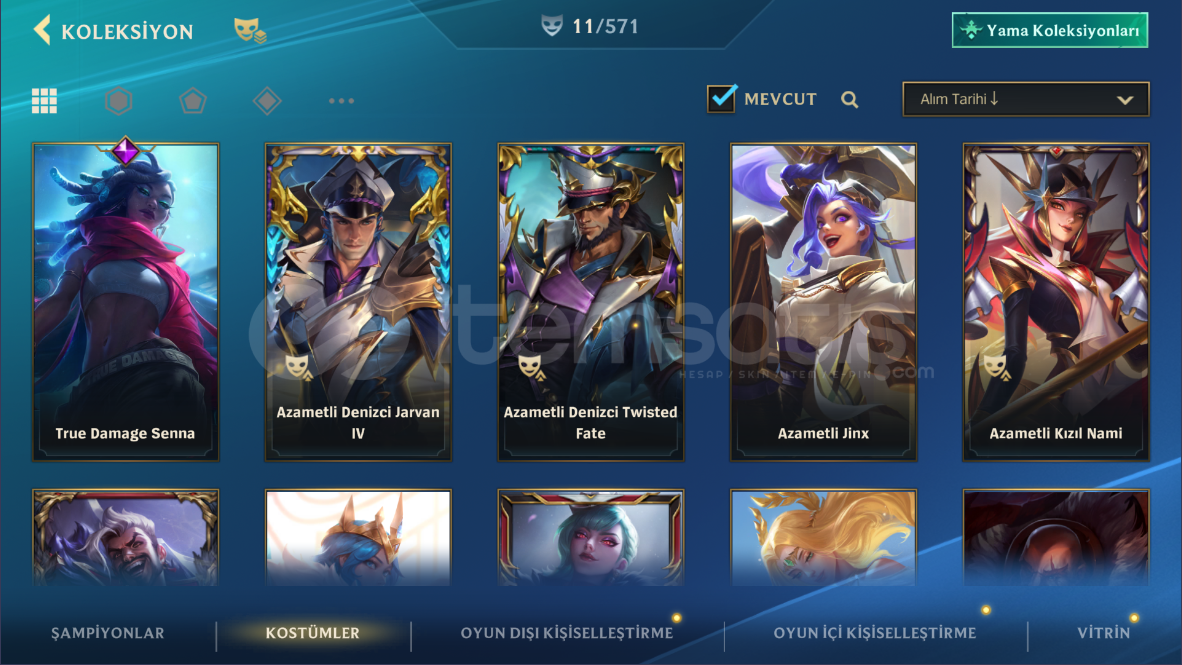The width and height of the screenshot is (1182, 665).
Task: Go back using the Koleksiyon arrow
Action: click(x=42, y=30)
